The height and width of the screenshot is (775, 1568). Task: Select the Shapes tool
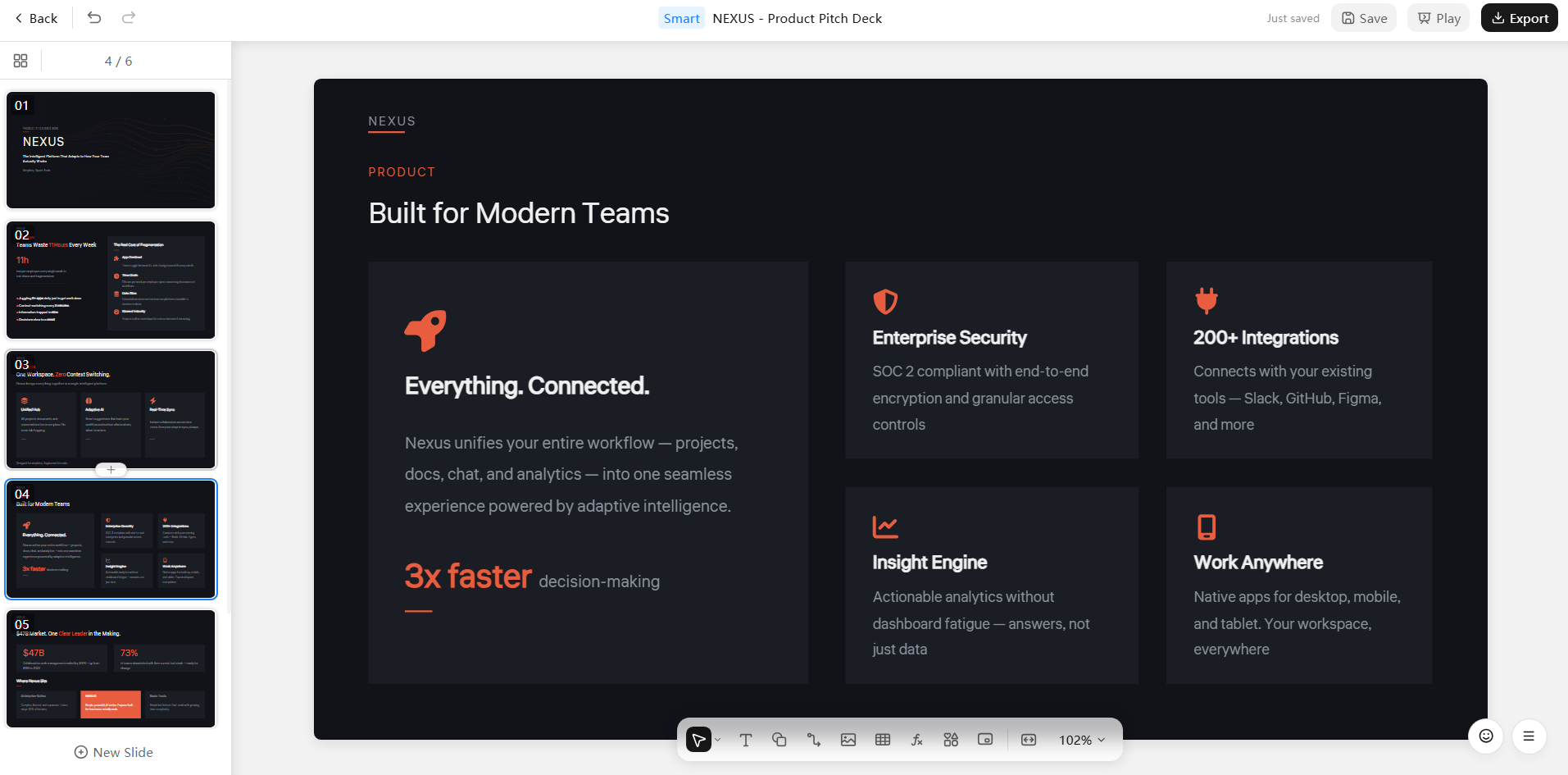pyautogui.click(x=779, y=740)
